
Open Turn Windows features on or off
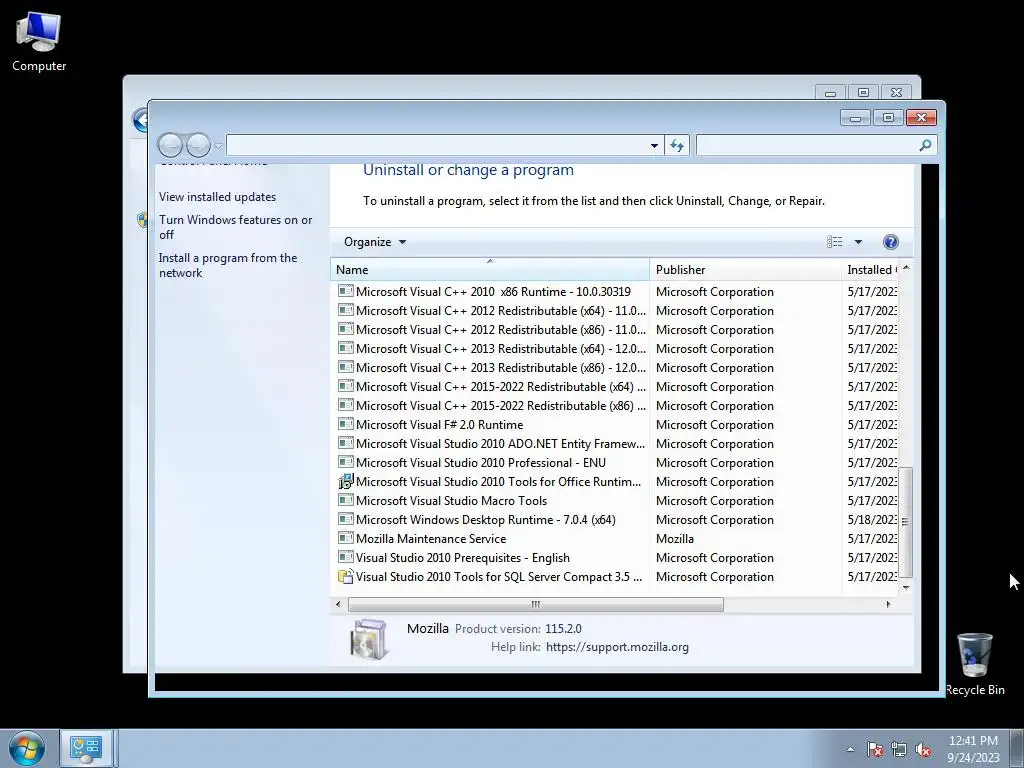tap(236, 227)
